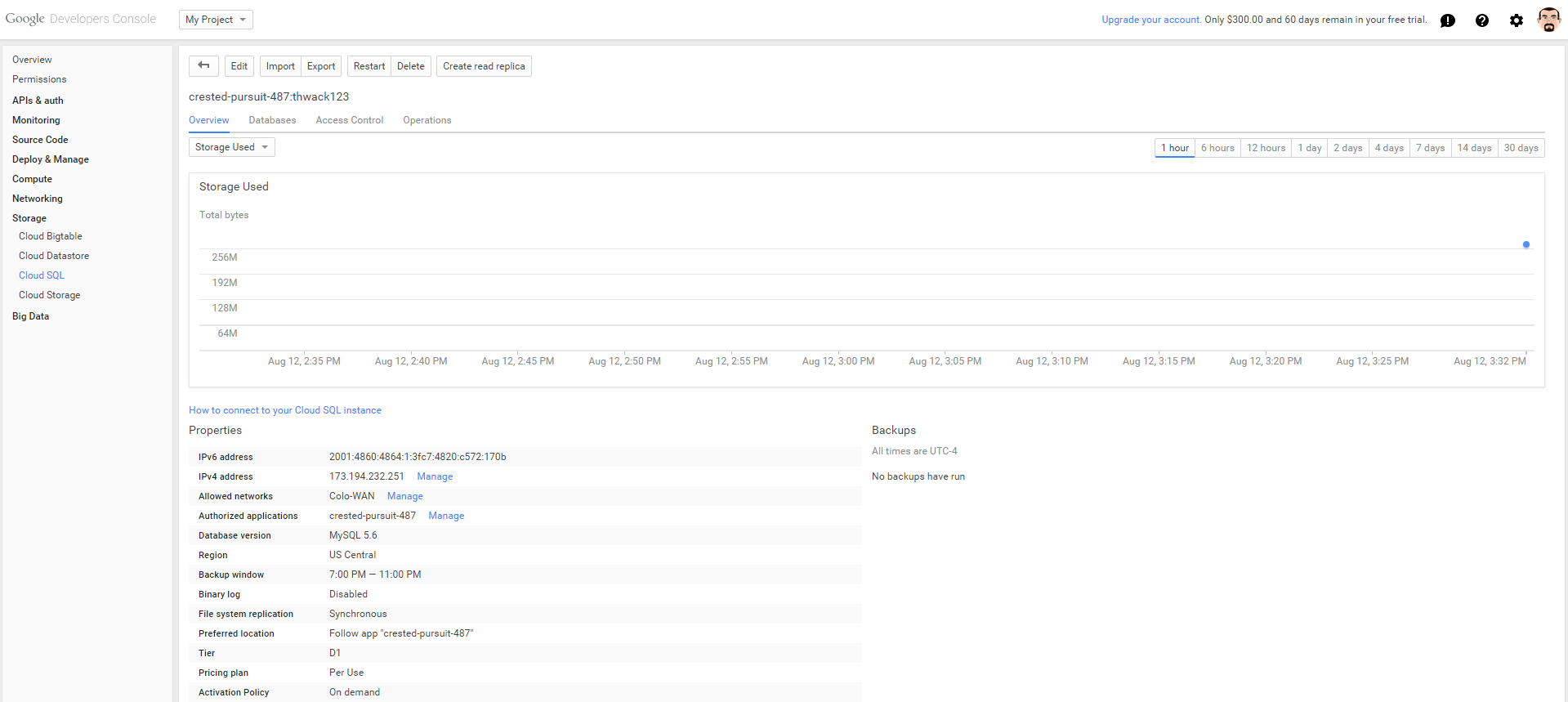Open Cloud Datastore in sidebar
The width and height of the screenshot is (1568, 702).
click(54, 256)
